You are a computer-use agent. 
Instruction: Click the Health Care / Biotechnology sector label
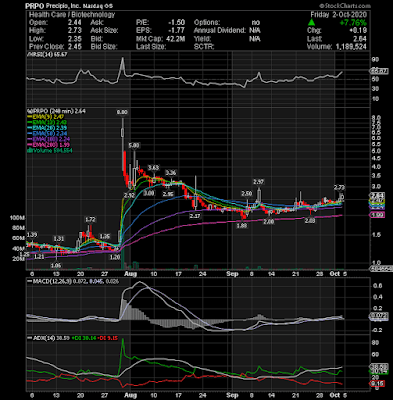coord(72,15)
